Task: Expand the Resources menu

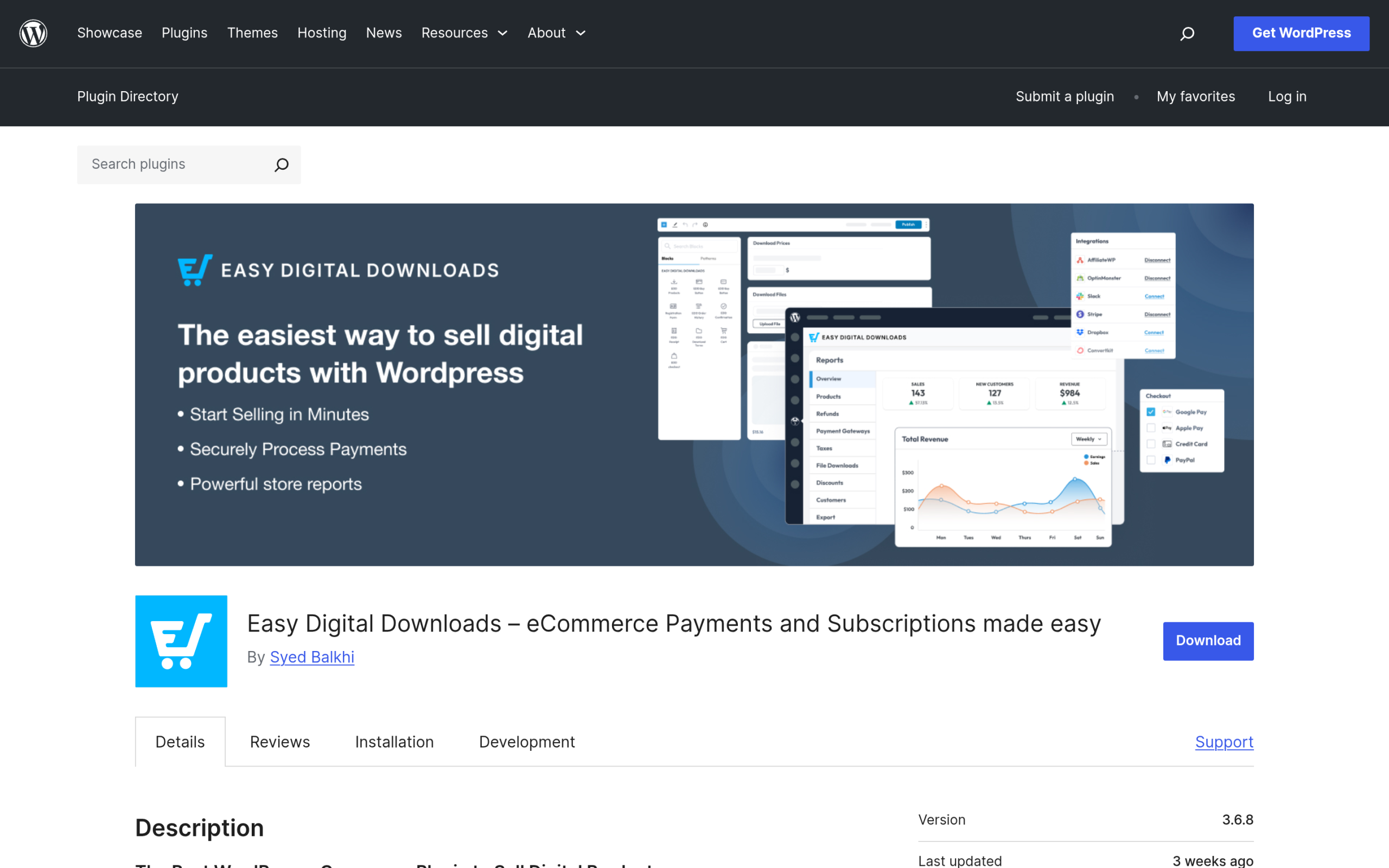Action: [x=464, y=33]
